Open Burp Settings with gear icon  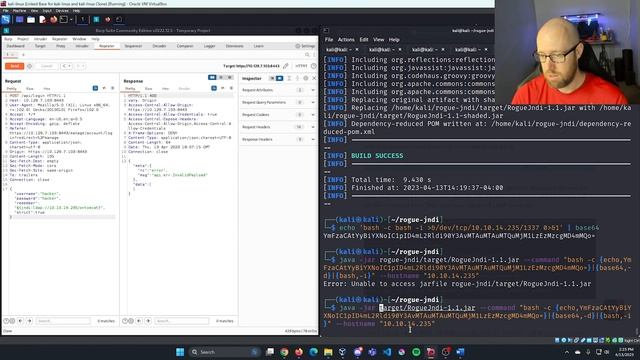tap(305, 46)
